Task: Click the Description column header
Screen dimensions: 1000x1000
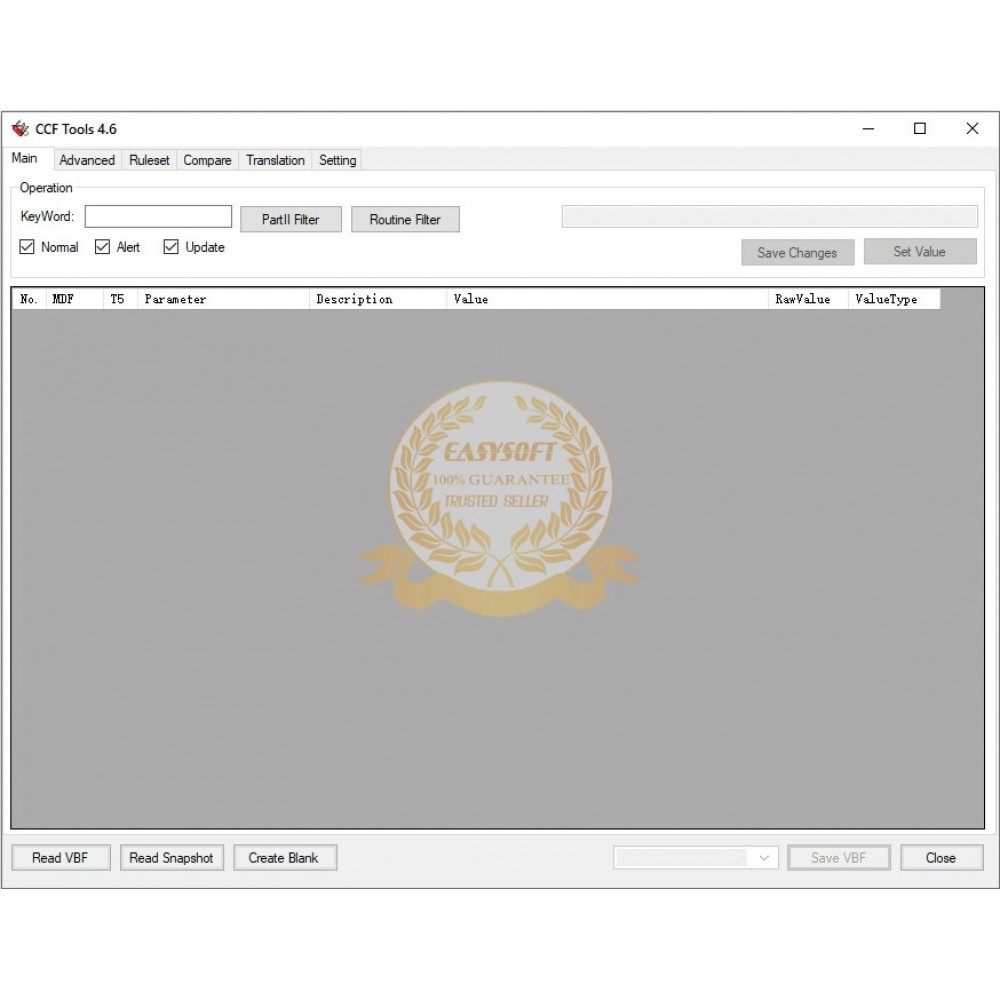Action: pyautogui.click(x=378, y=299)
